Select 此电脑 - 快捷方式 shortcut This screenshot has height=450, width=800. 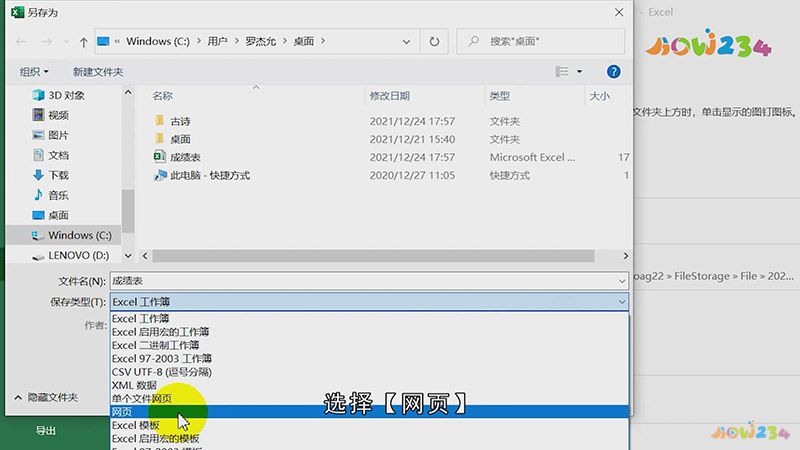point(210,176)
